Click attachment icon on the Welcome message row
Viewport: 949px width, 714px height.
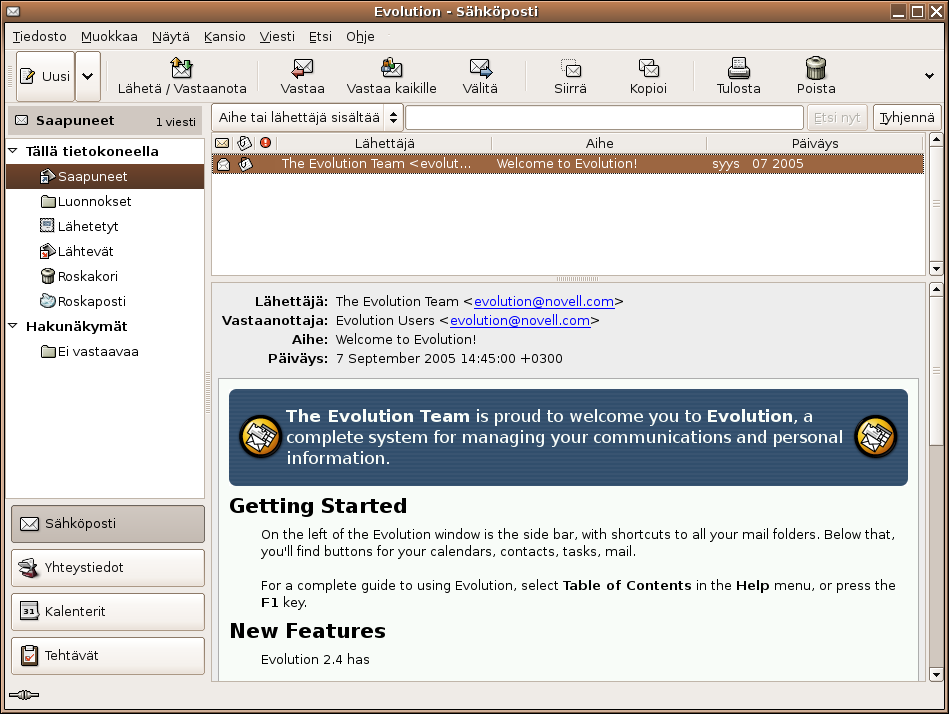tap(246, 164)
